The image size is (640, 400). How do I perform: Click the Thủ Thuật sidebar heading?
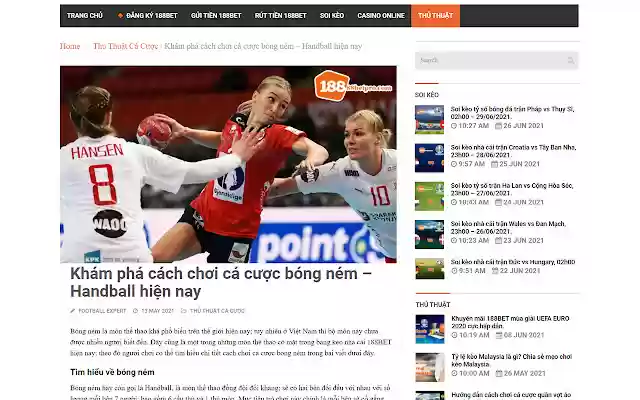433,304
